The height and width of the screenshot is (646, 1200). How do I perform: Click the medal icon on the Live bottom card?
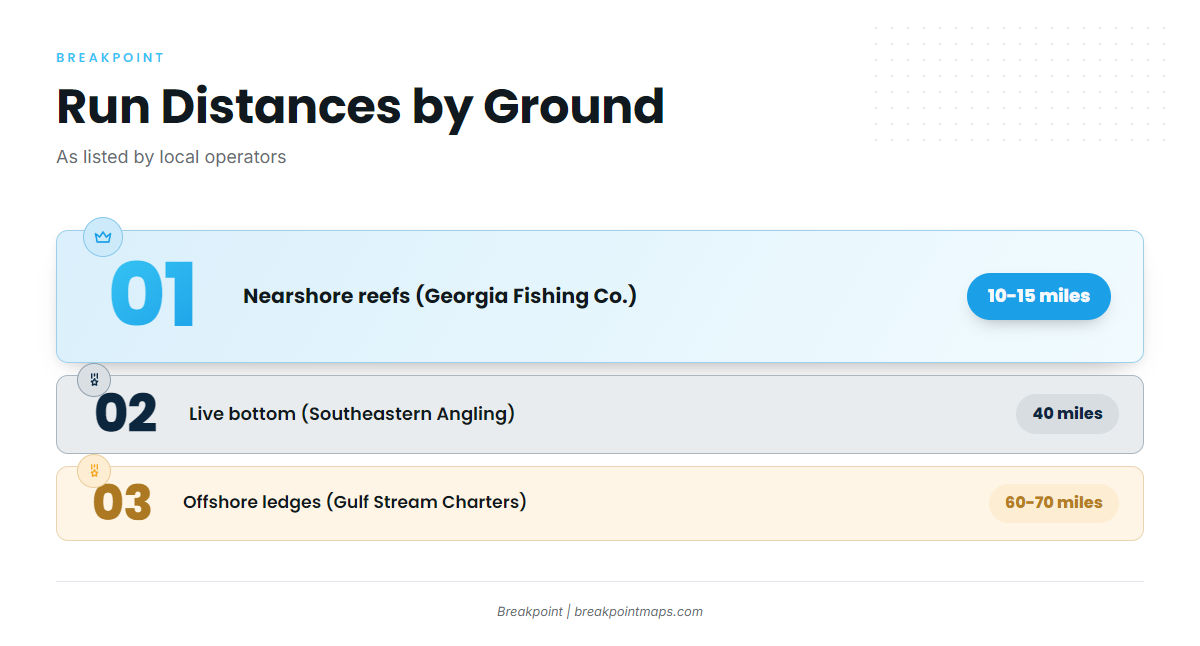pos(94,380)
